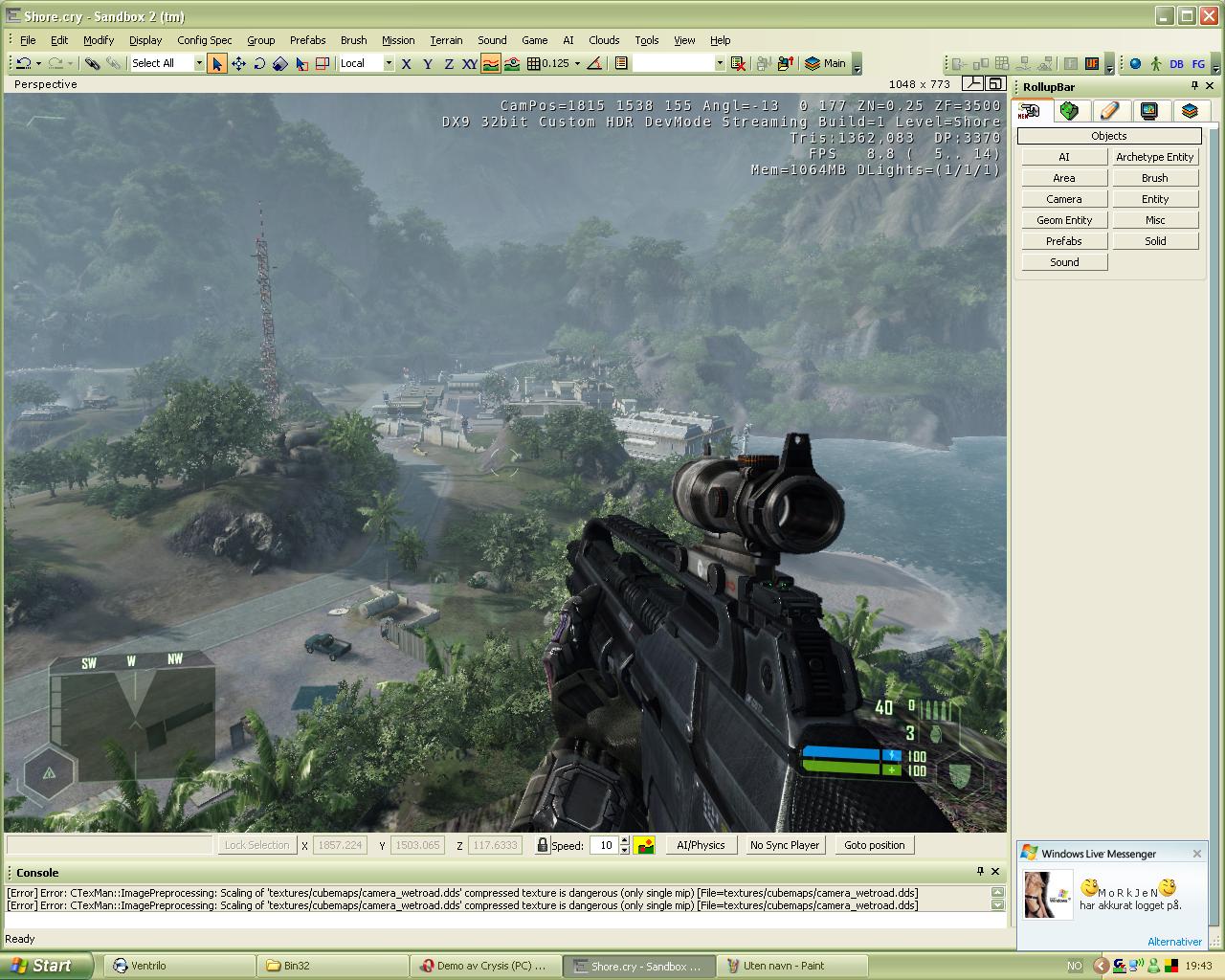Click the AI object button
Screen dimensions: 1225x980
pos(1064,157)
